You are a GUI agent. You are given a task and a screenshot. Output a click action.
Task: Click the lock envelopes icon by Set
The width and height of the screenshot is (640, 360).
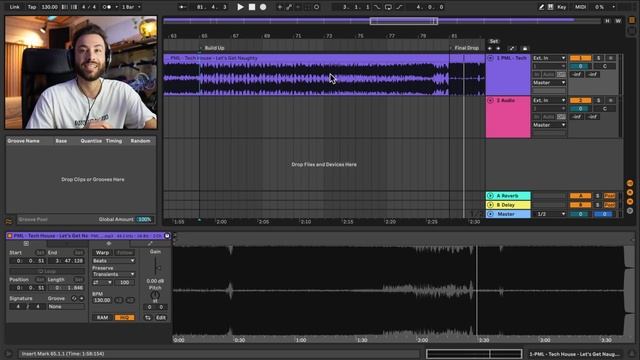click(x=525, y=48)
